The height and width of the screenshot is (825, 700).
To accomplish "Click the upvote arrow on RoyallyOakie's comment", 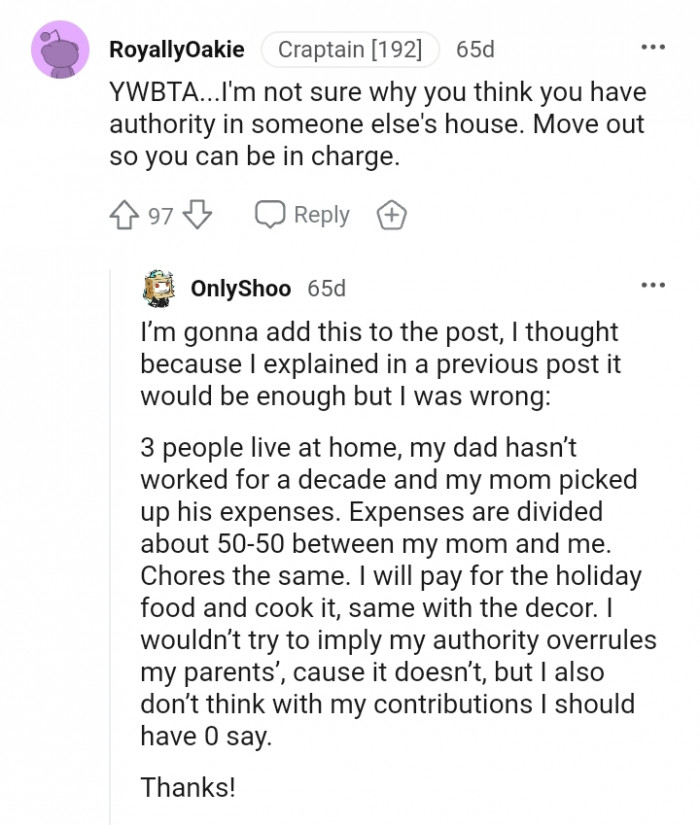I will (122, 214).
